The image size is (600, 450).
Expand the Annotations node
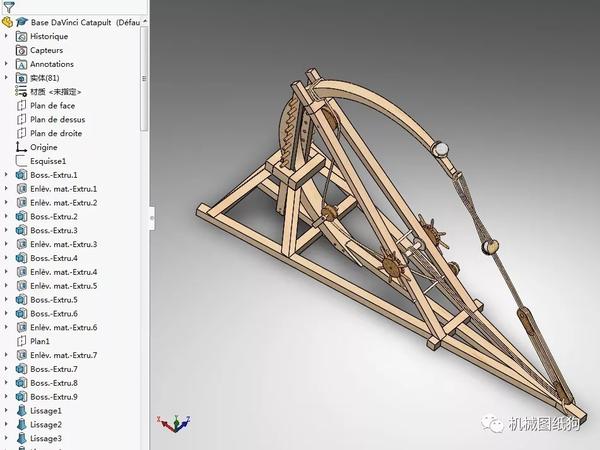point(6,64)
